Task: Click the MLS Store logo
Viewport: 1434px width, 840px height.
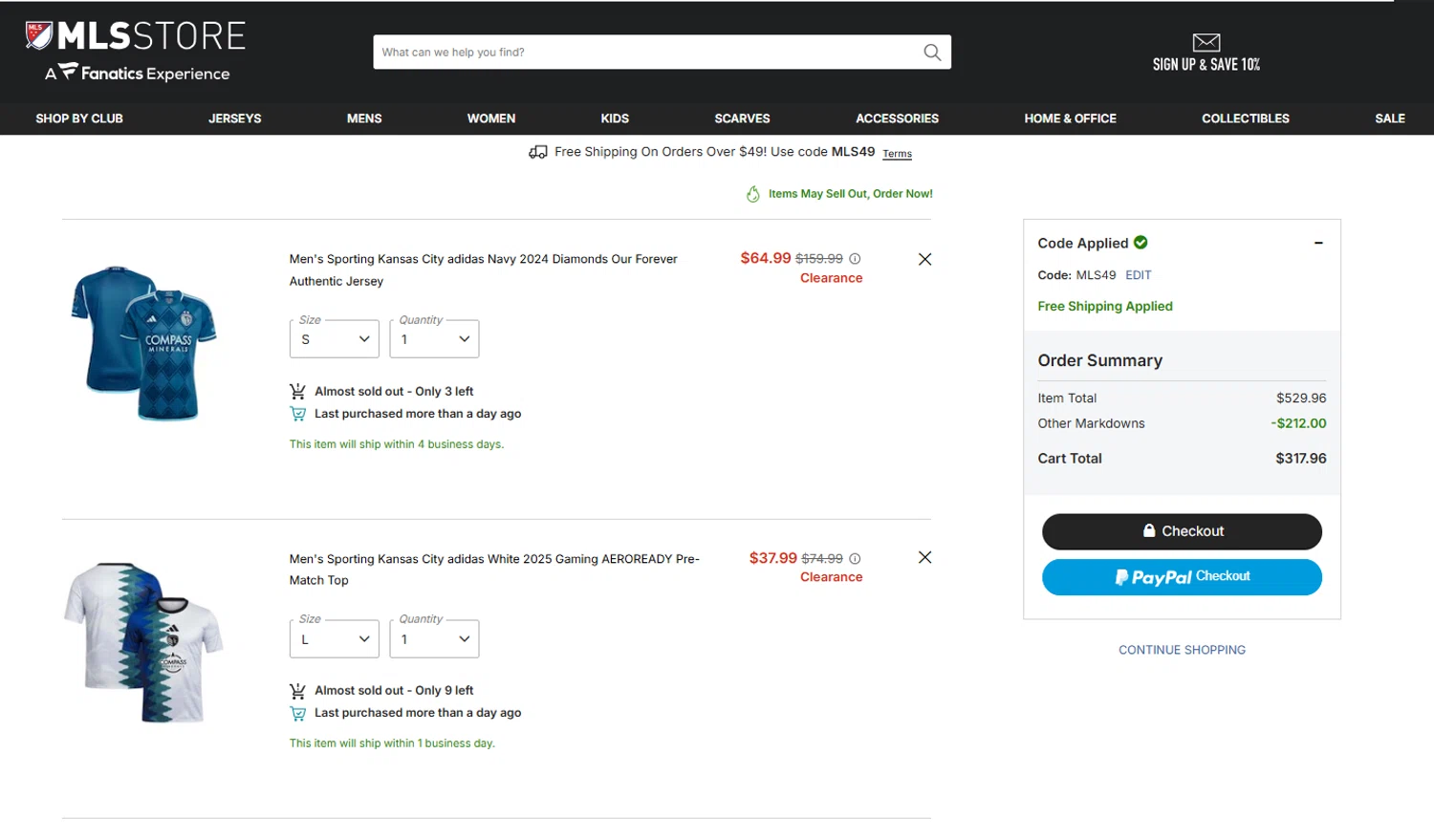Action: click(x=136, y=37)
